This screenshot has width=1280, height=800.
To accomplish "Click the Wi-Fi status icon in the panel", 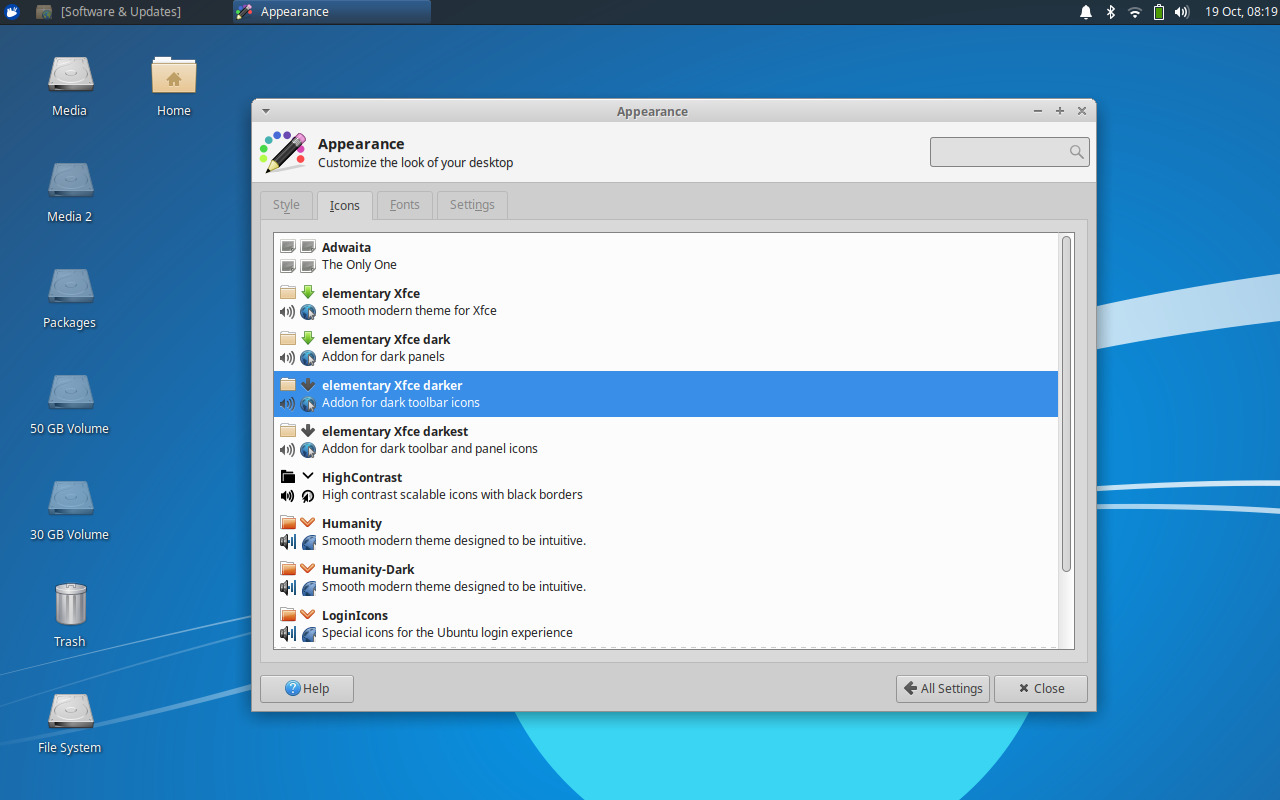I will [1134, 12].
